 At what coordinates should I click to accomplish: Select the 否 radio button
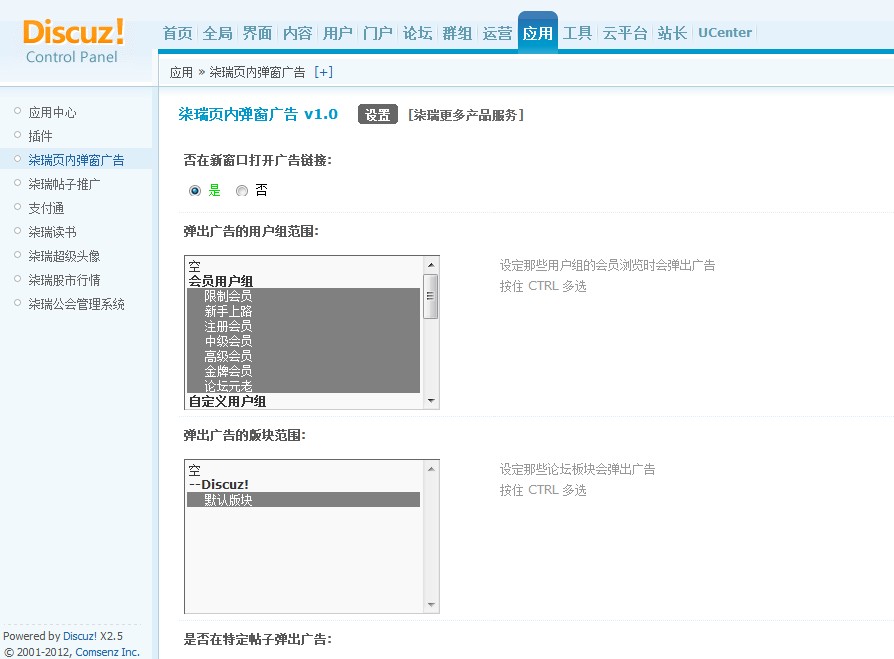point(242,190)
